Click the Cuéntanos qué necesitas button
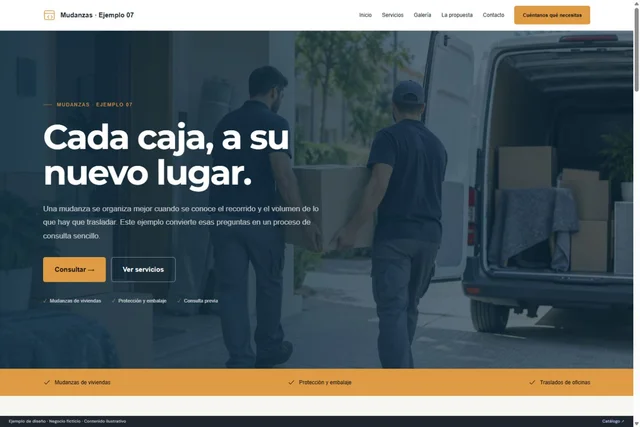Image resolution: width=640 pixels, height=427 pixels. tap(552, 15)
